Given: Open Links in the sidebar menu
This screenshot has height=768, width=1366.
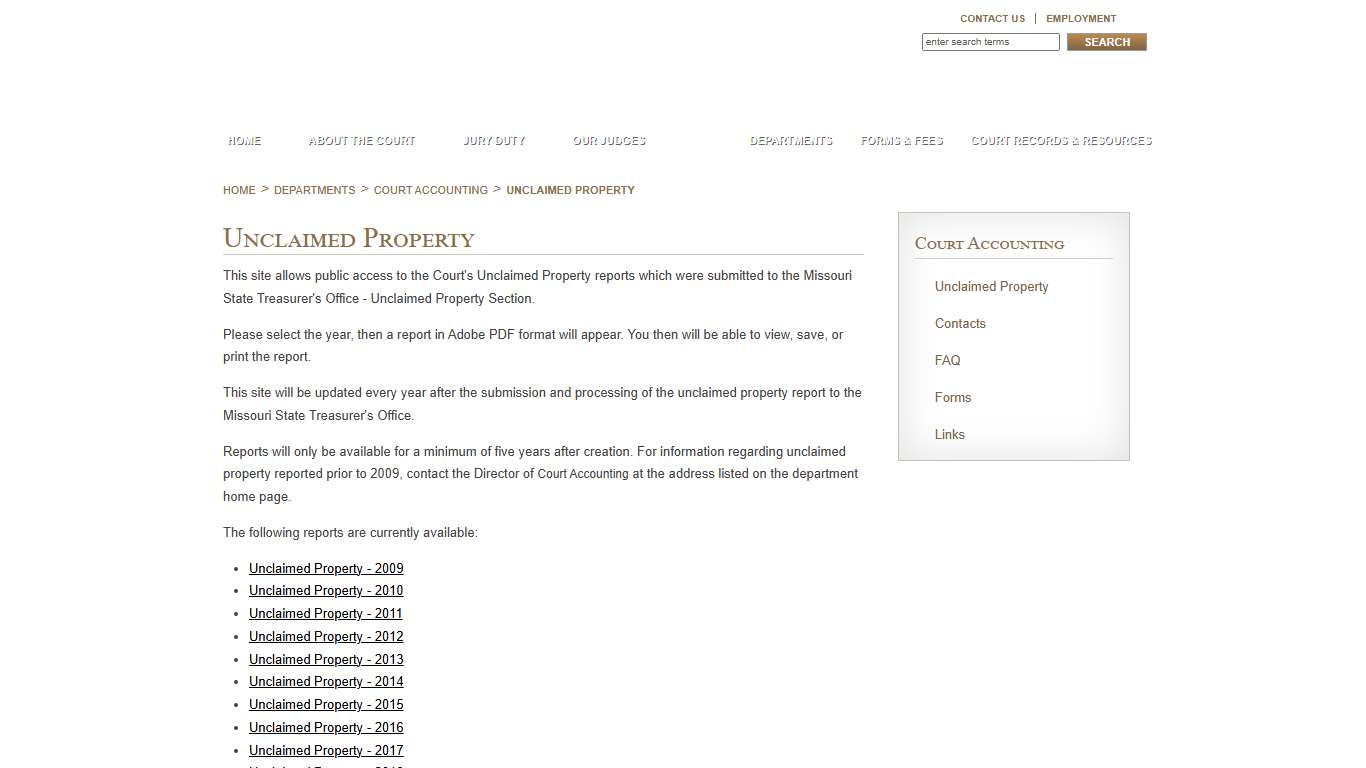Looking at the screenshot, I should coord(949,434).
